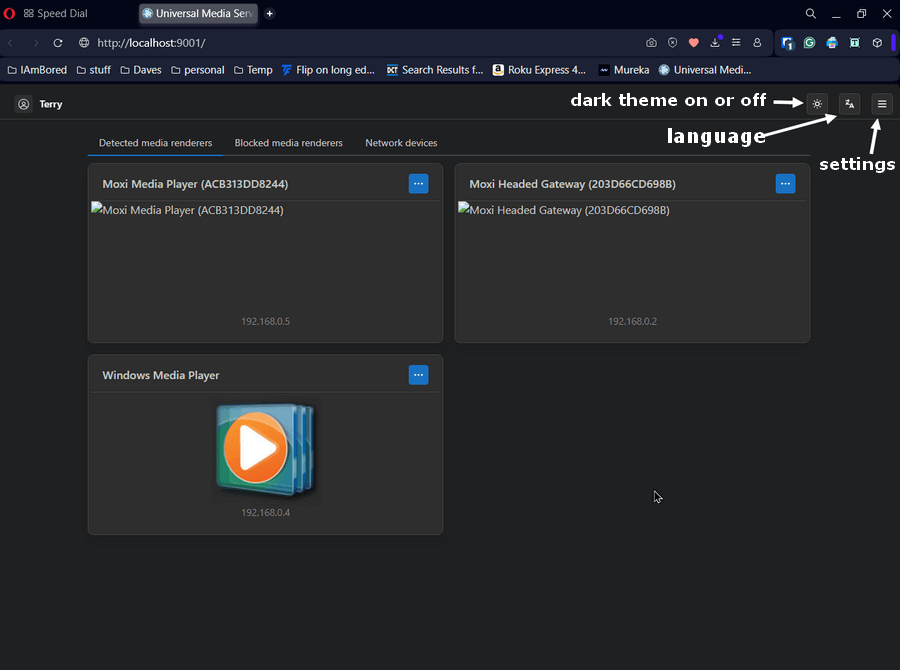
Task: Open the Roku Express 4... bookmark
Action: pyautogui.click(x=540, y=70)
